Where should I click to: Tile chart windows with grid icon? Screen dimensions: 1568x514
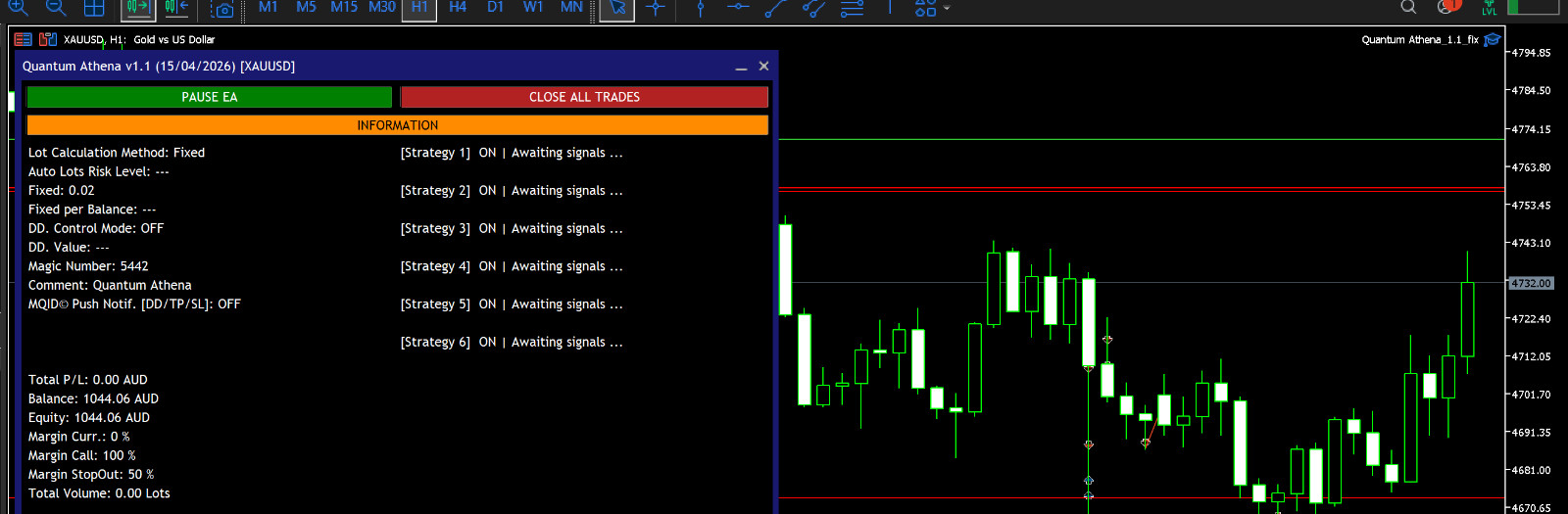94,7
